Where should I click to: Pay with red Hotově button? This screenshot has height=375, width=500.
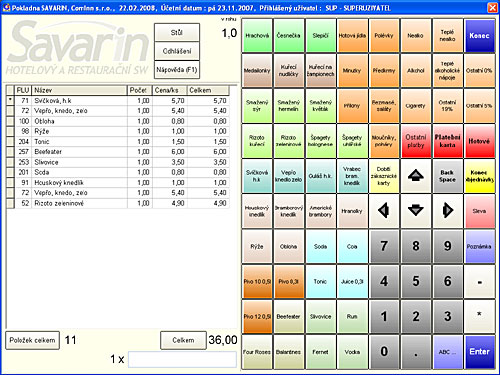point(479,141)
